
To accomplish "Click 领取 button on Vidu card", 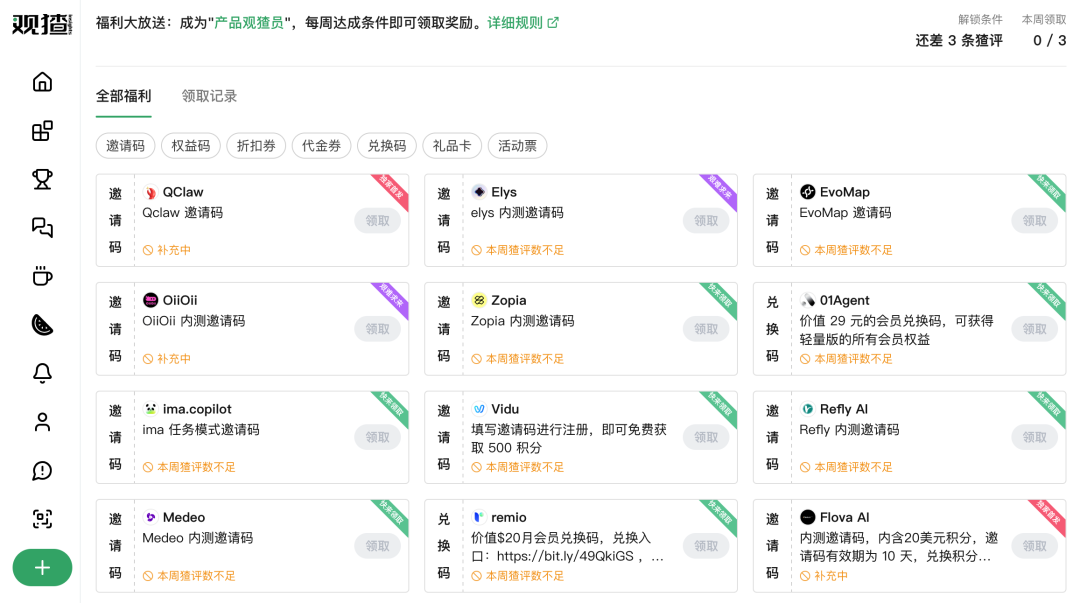I will (x=706, y=437).
